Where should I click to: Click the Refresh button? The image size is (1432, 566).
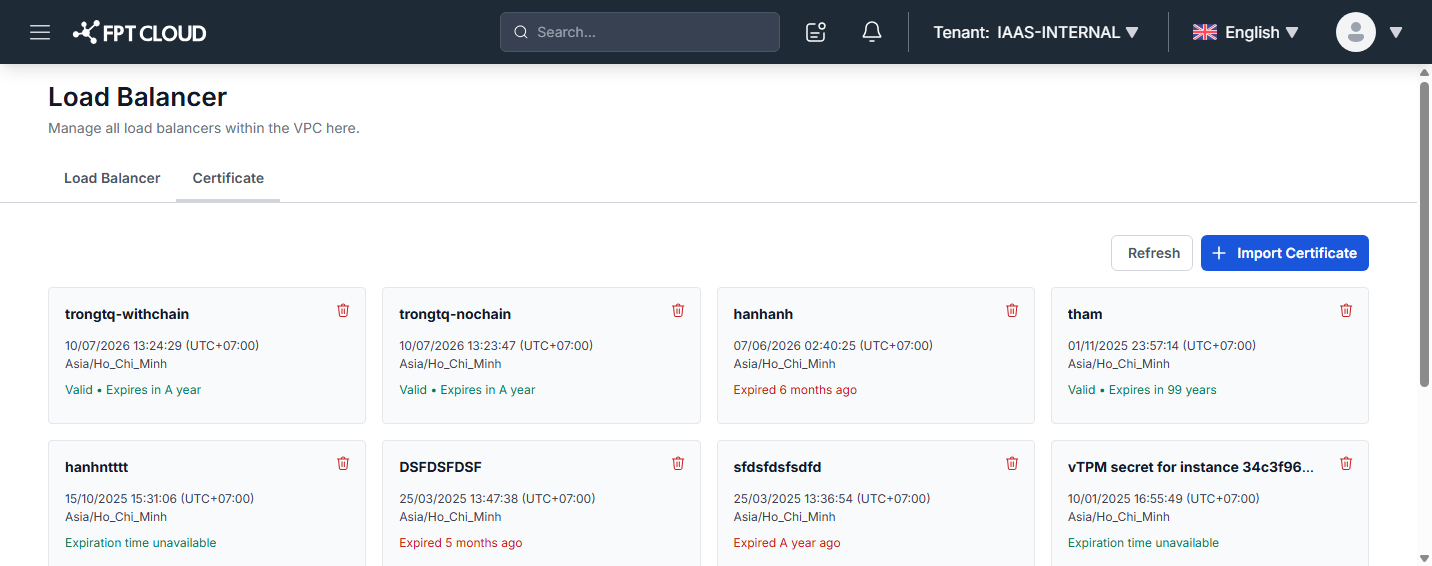pyautogui.click(x=1153, y=253)
